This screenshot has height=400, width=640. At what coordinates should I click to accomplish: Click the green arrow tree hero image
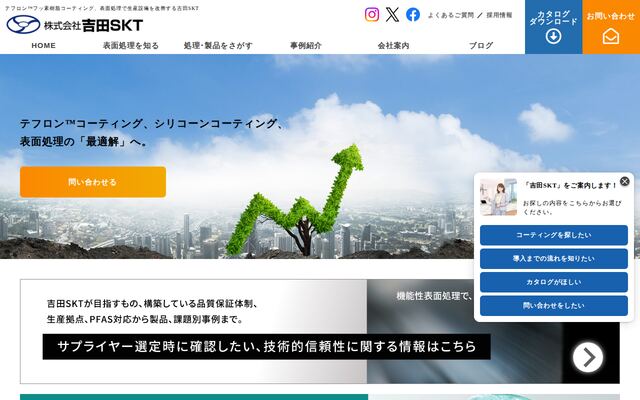coord(294,200)
